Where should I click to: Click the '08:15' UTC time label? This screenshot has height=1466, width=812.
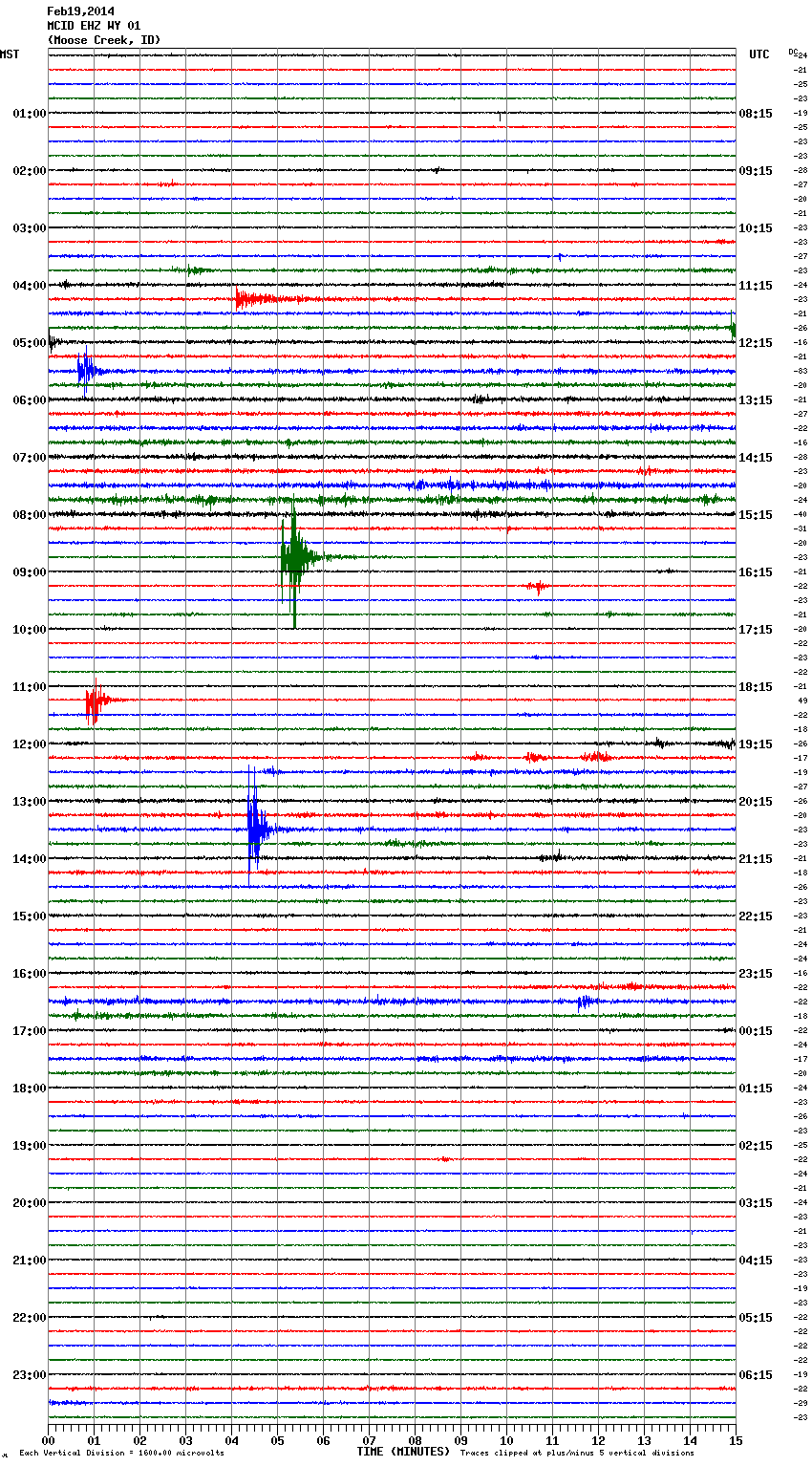(756, 114)
